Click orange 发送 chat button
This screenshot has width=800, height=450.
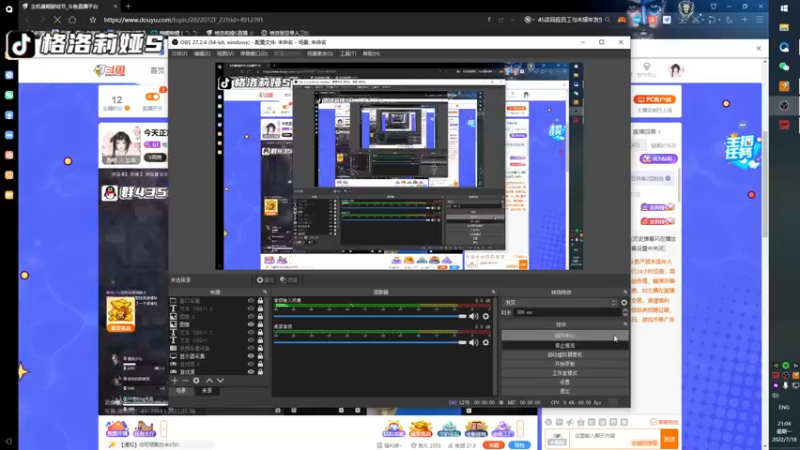coord(669,439)
